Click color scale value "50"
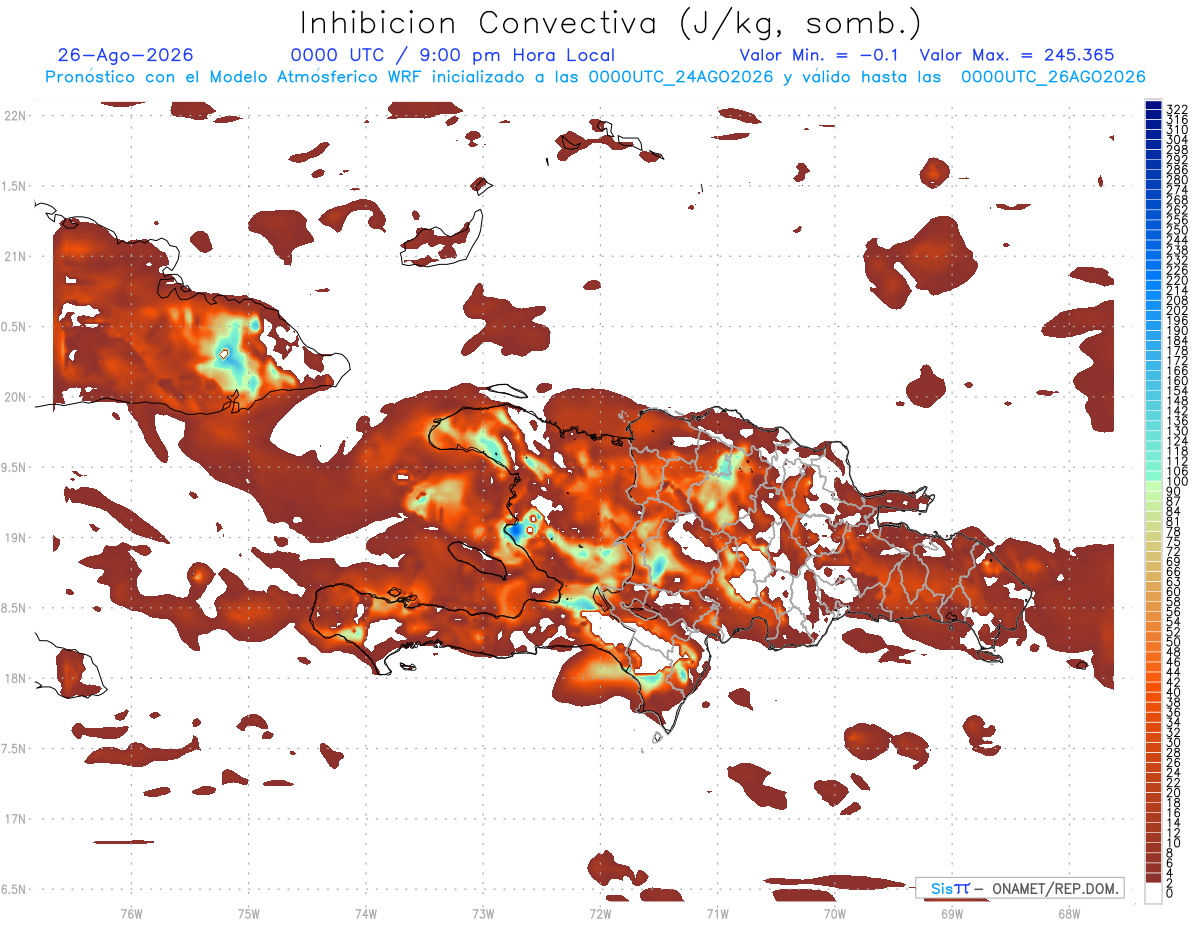 (1174, 642)
